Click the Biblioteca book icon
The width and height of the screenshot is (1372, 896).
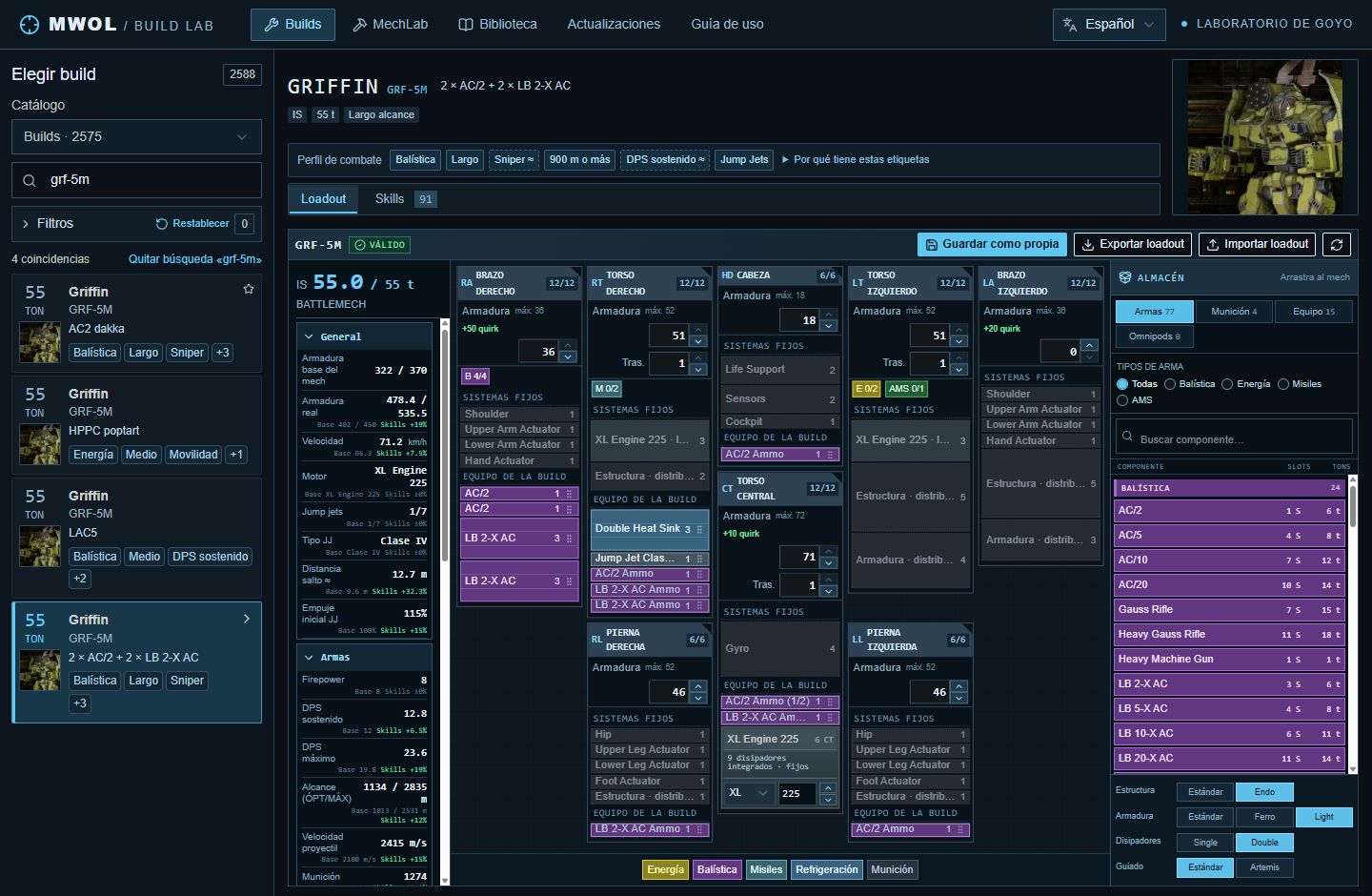click(x=466, y=25)
